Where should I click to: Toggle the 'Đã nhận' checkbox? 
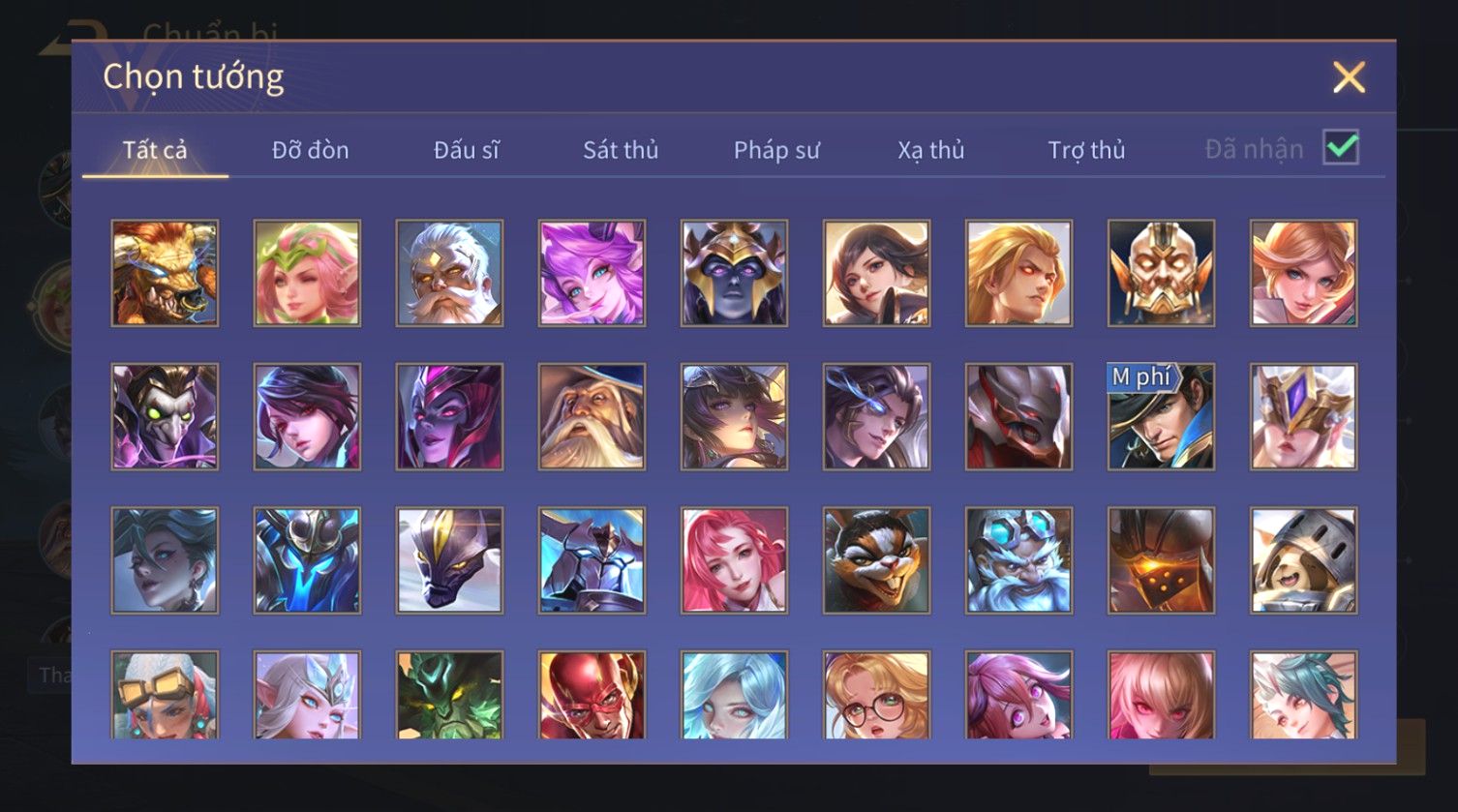click(1341, 148)
